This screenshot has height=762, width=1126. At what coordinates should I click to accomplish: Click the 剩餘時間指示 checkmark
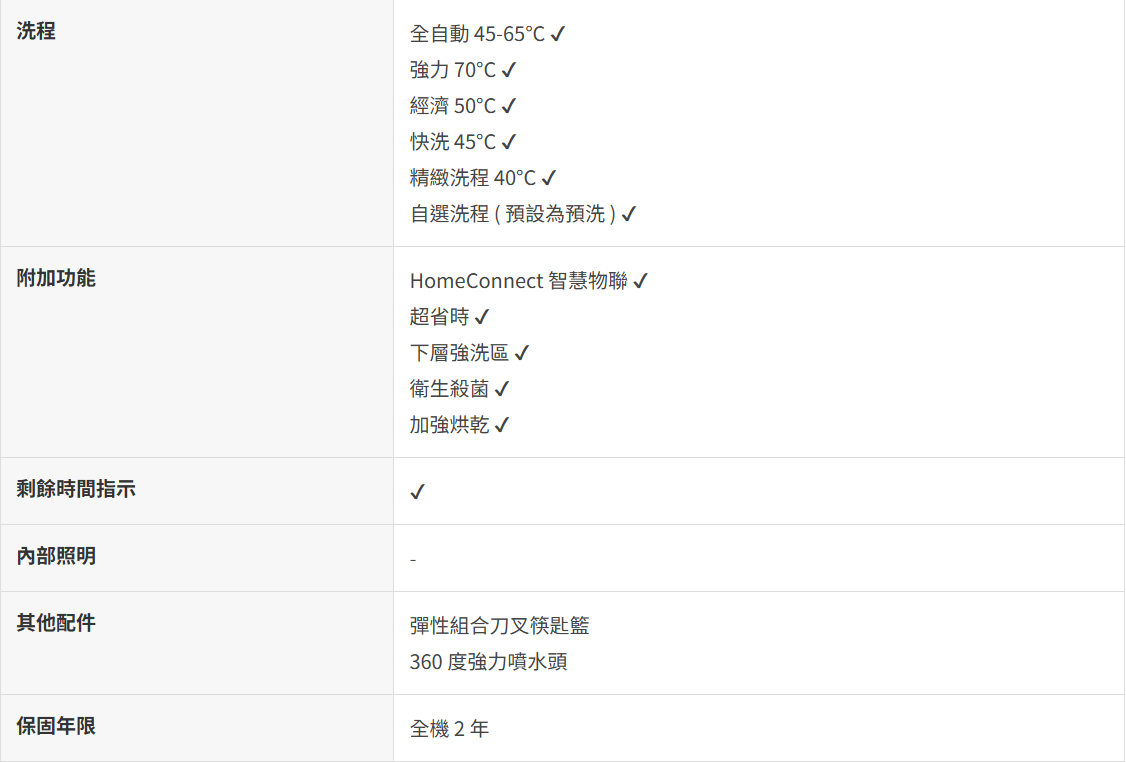(x=418, y=492)
